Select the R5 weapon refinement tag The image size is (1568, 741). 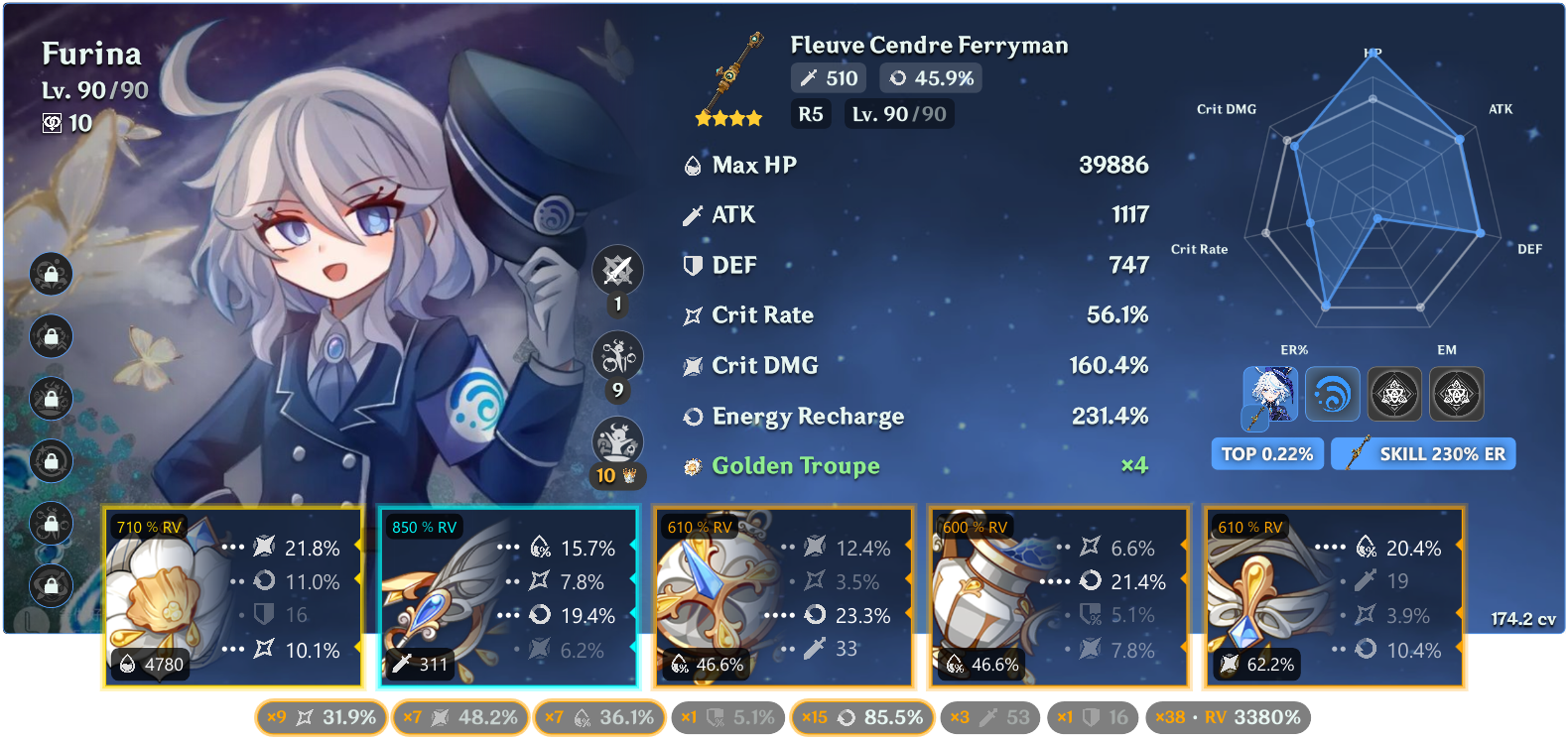[x=811, y=114]
